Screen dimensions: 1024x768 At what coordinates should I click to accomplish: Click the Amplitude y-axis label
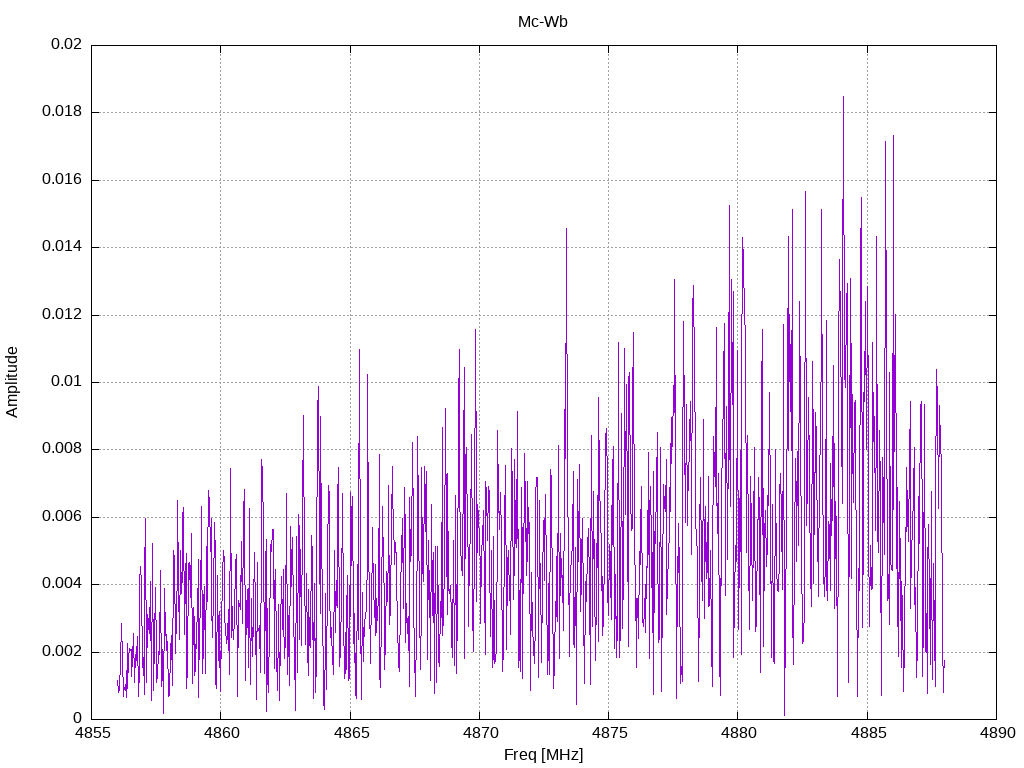pos(12,381)
